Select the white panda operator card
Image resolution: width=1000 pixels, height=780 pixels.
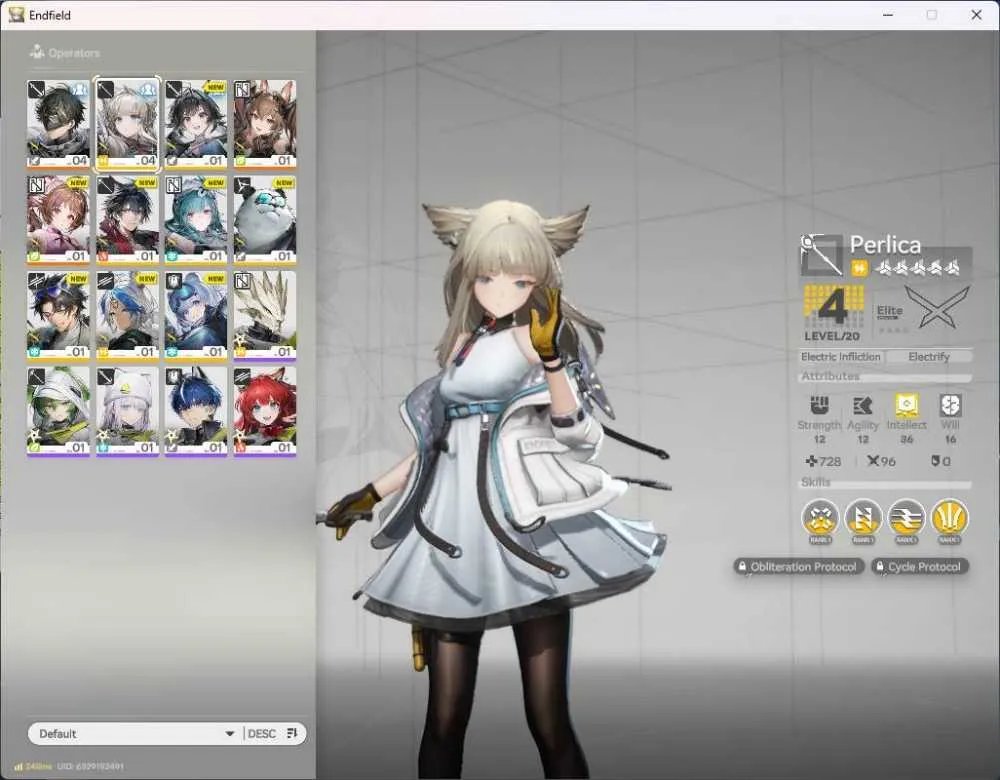(265, 220)
